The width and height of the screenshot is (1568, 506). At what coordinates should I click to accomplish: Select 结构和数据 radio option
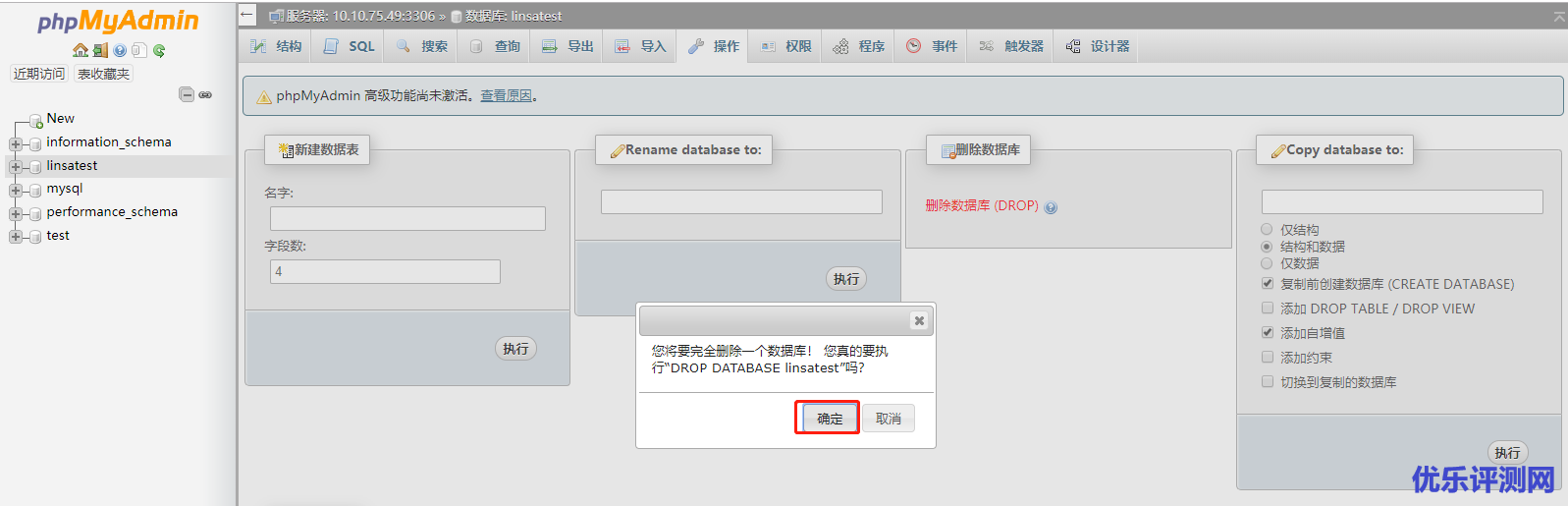coord(1267,246)
